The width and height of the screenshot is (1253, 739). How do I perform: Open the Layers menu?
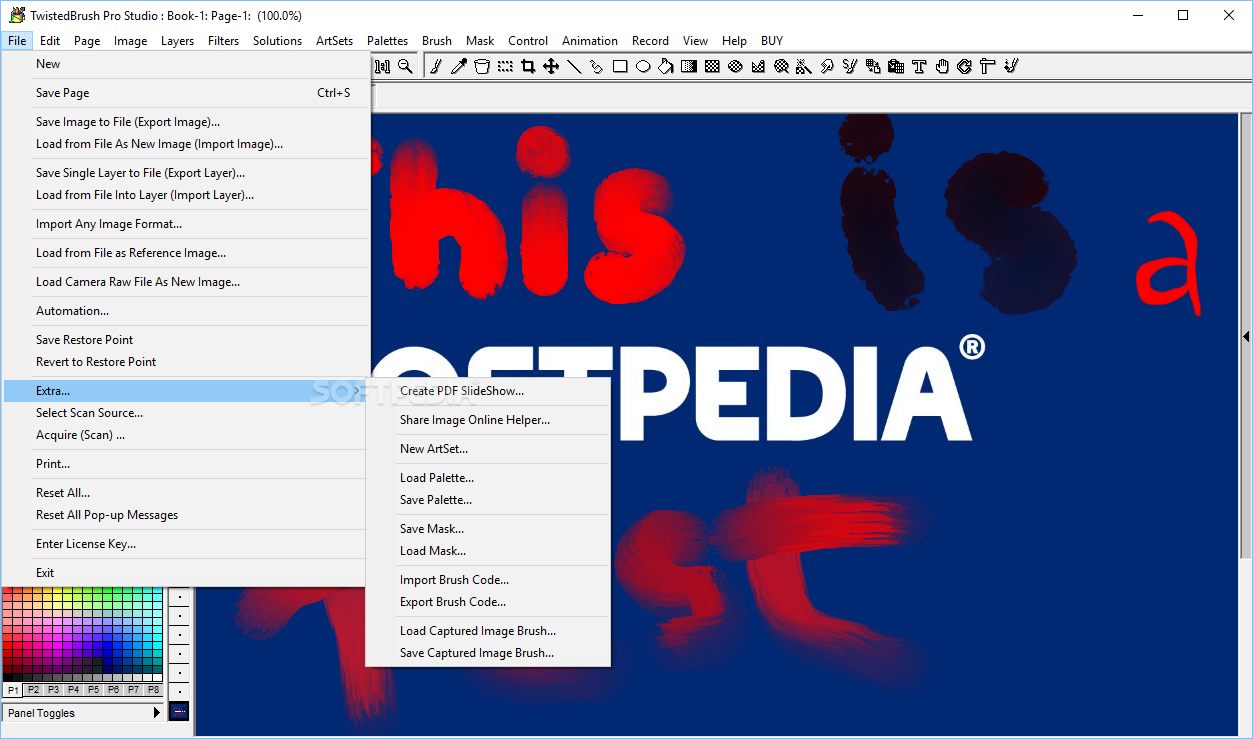(x=178, y=41)
